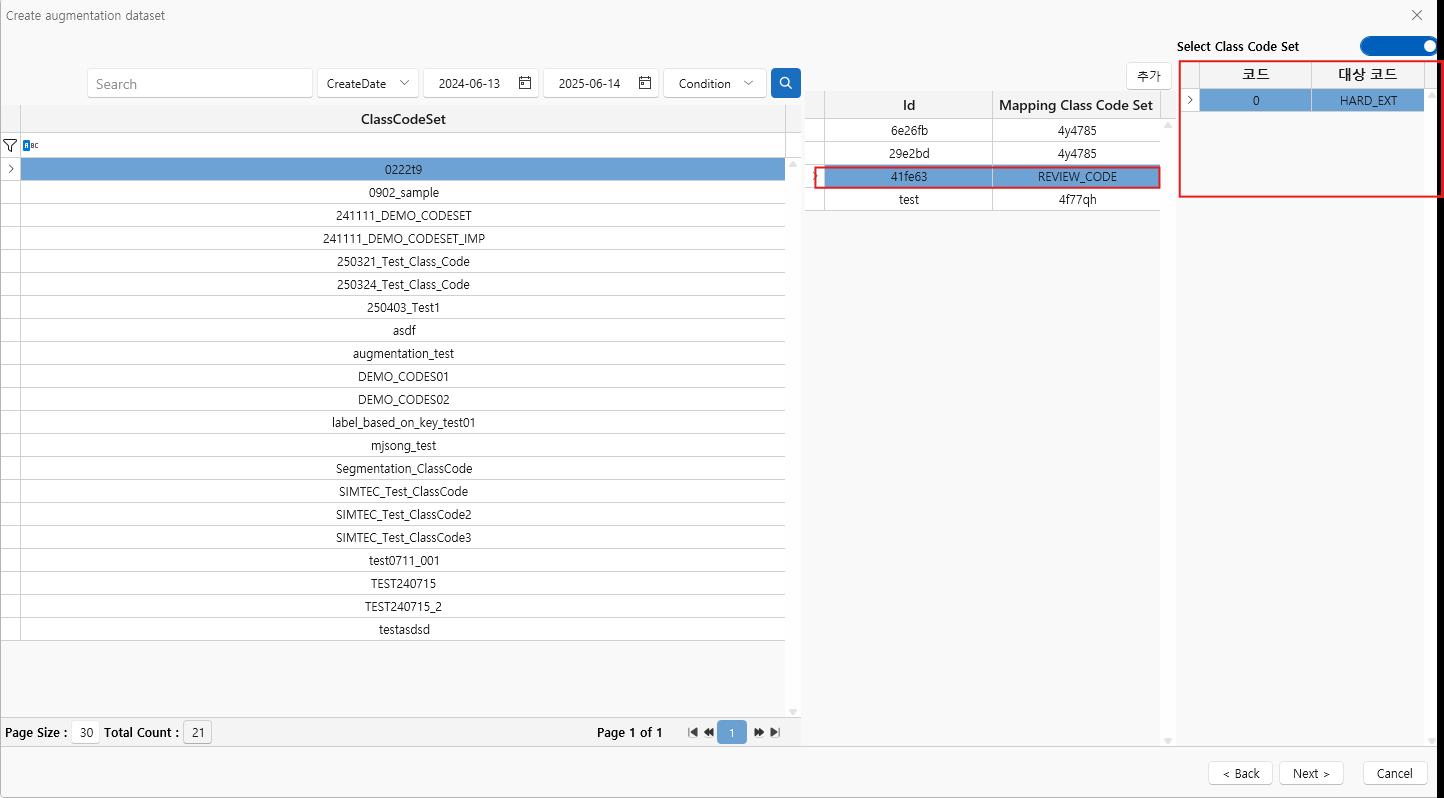Open calendar picker for 2024-06-13 start date
Image resolution: width=1444 pixels, height=798 pixels.
click(525, 83)
